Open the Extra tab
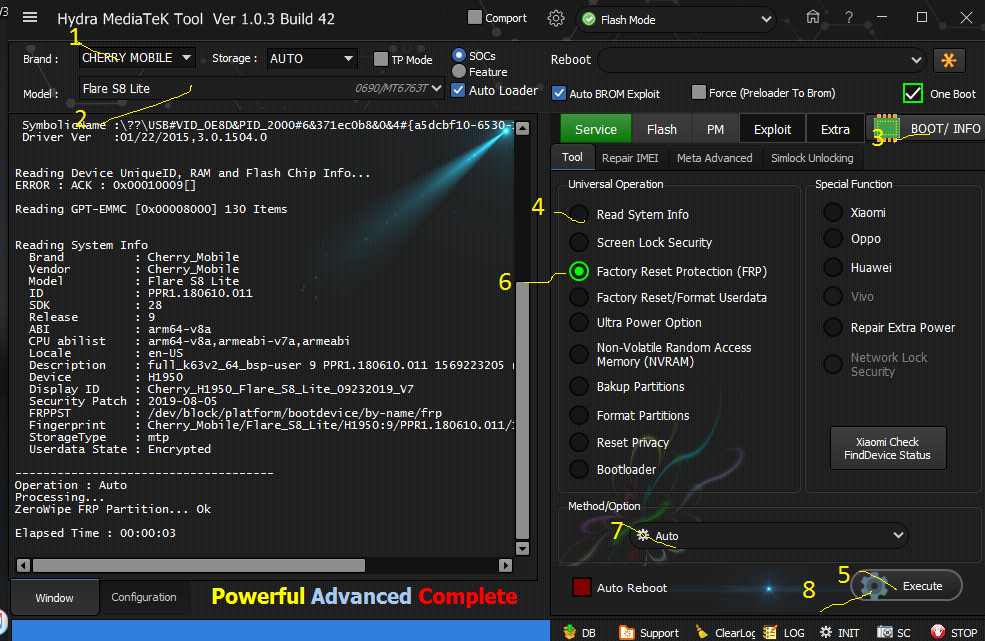Image resolution: width=985 pixels, height=641 pixels. point(835,129)
